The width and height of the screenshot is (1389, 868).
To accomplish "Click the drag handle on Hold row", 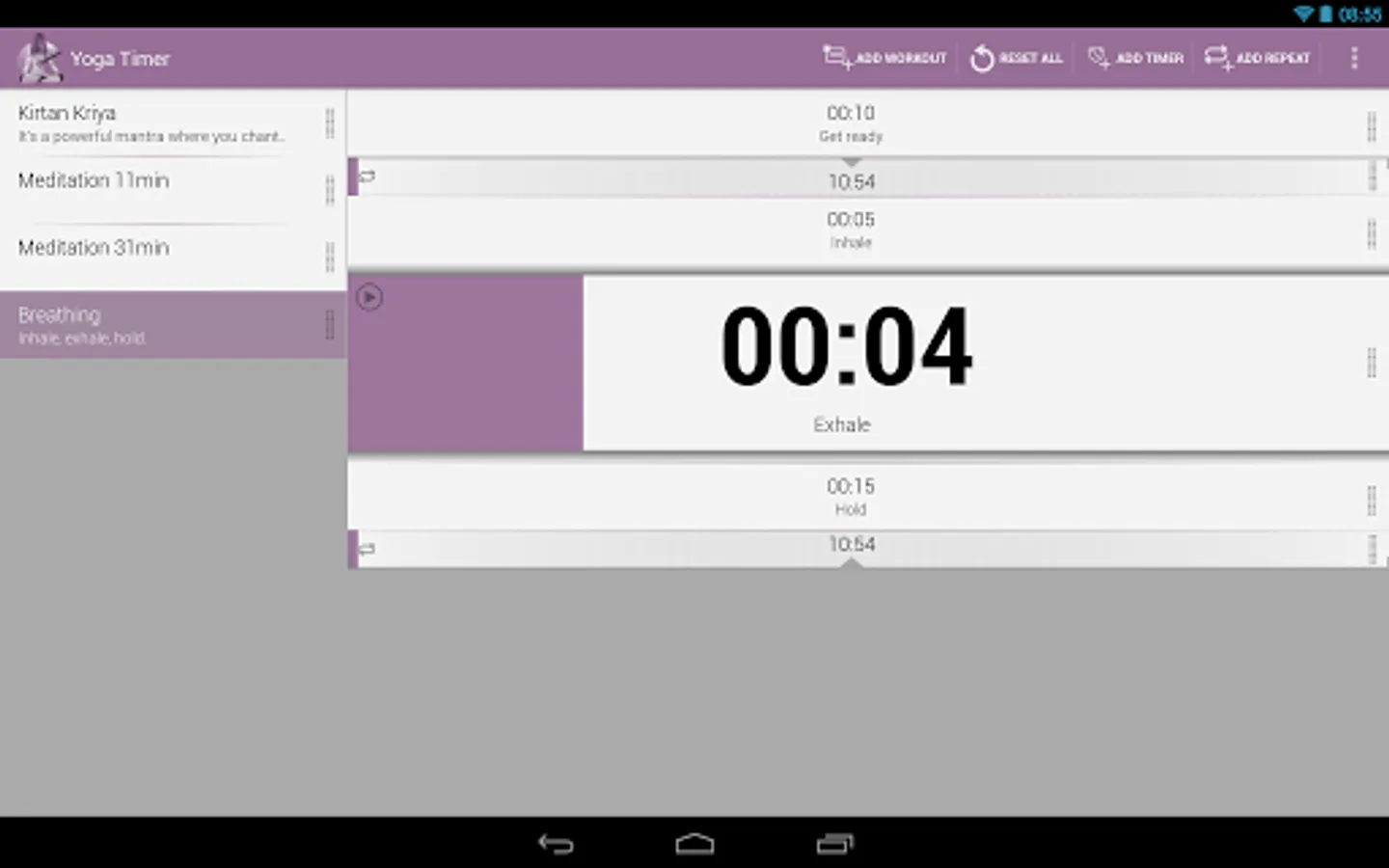I will [1372, 500].
